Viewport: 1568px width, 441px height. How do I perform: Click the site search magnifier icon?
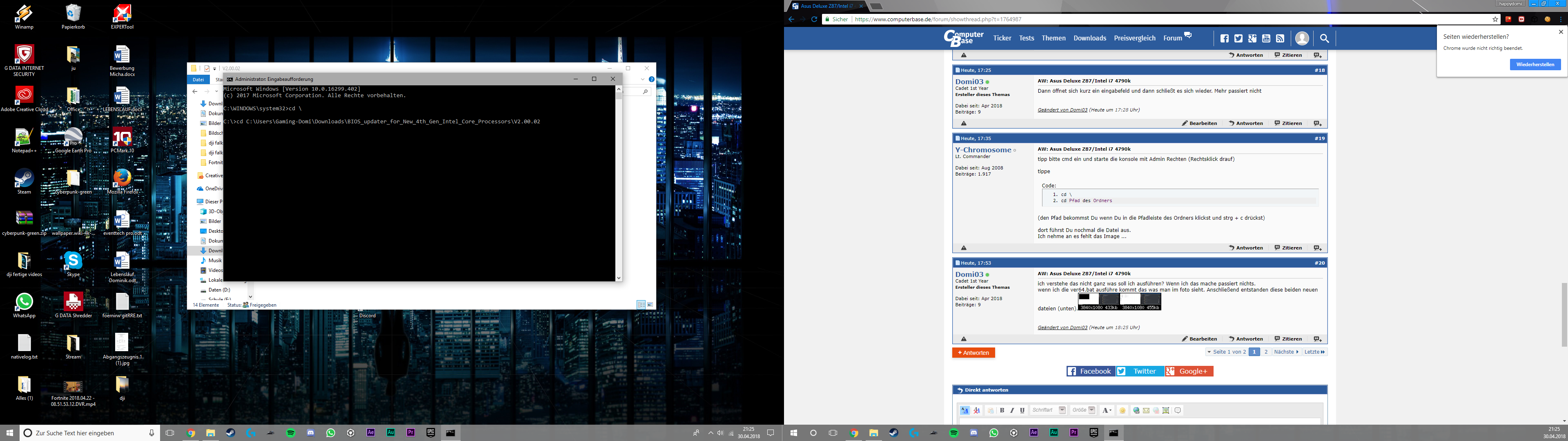(x=1324, y=38)
